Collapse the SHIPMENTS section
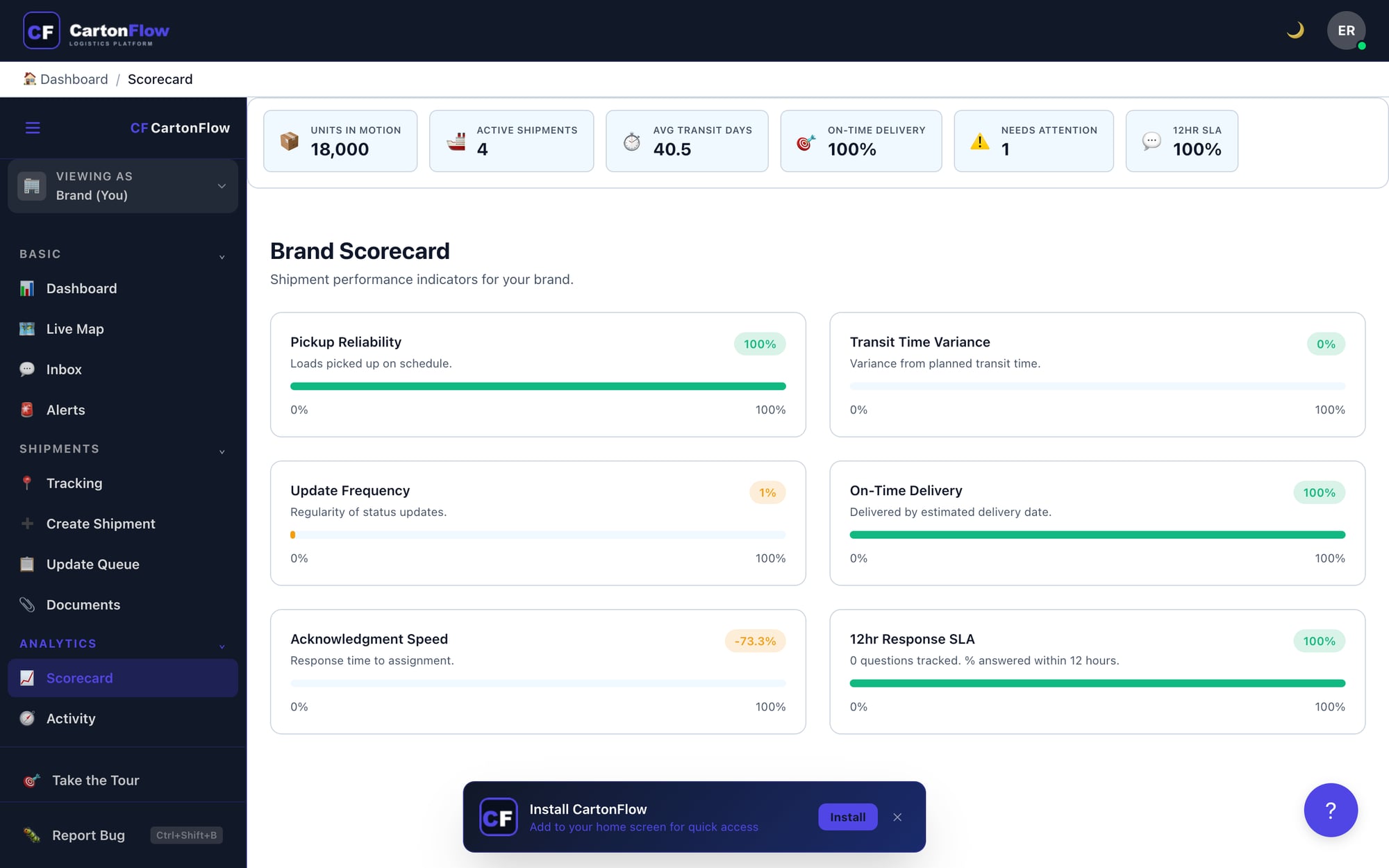This screenshot has width=1389, height=868. pos(221,451)
